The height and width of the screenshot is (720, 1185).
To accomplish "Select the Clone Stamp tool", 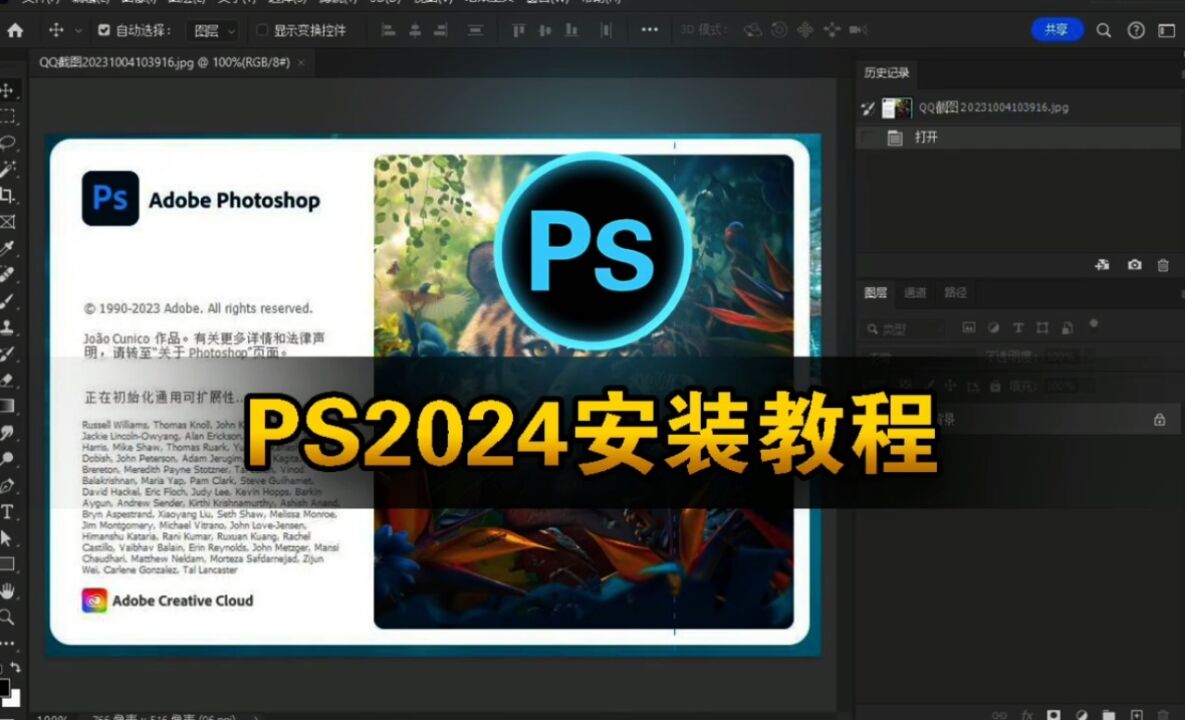I will [x=8, y=328].
